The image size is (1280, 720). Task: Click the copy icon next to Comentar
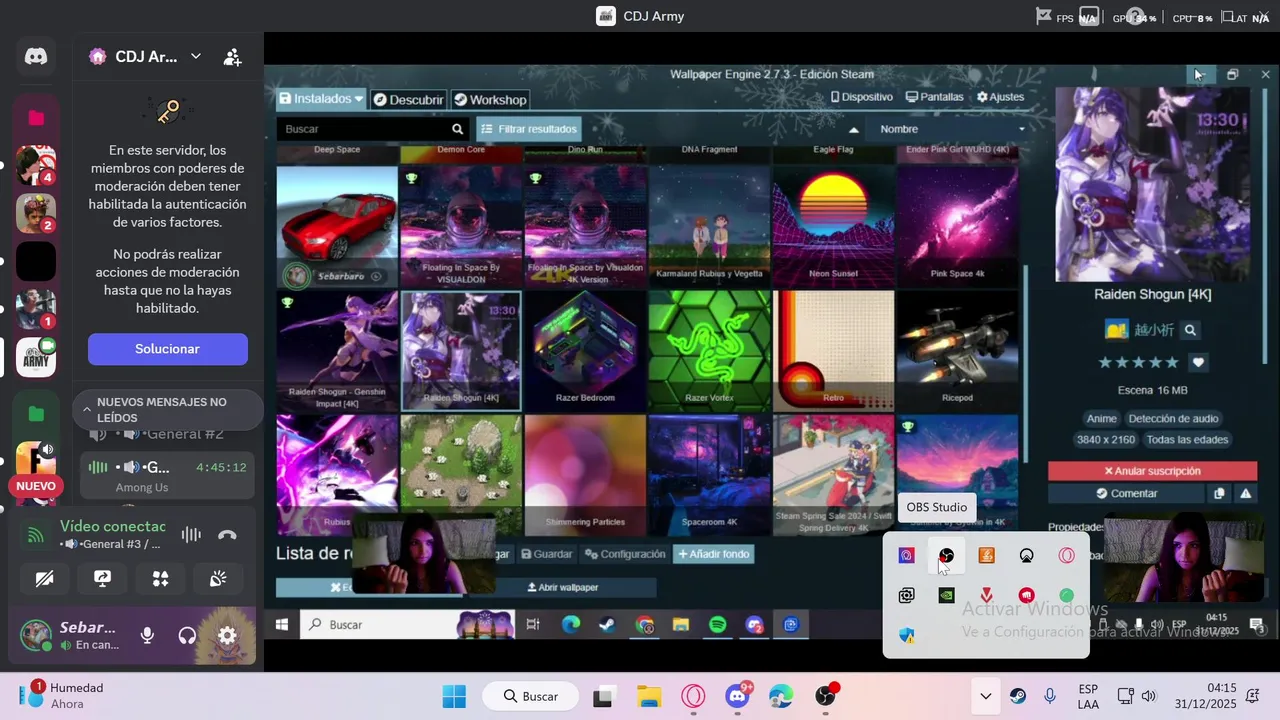(1219, 494)
